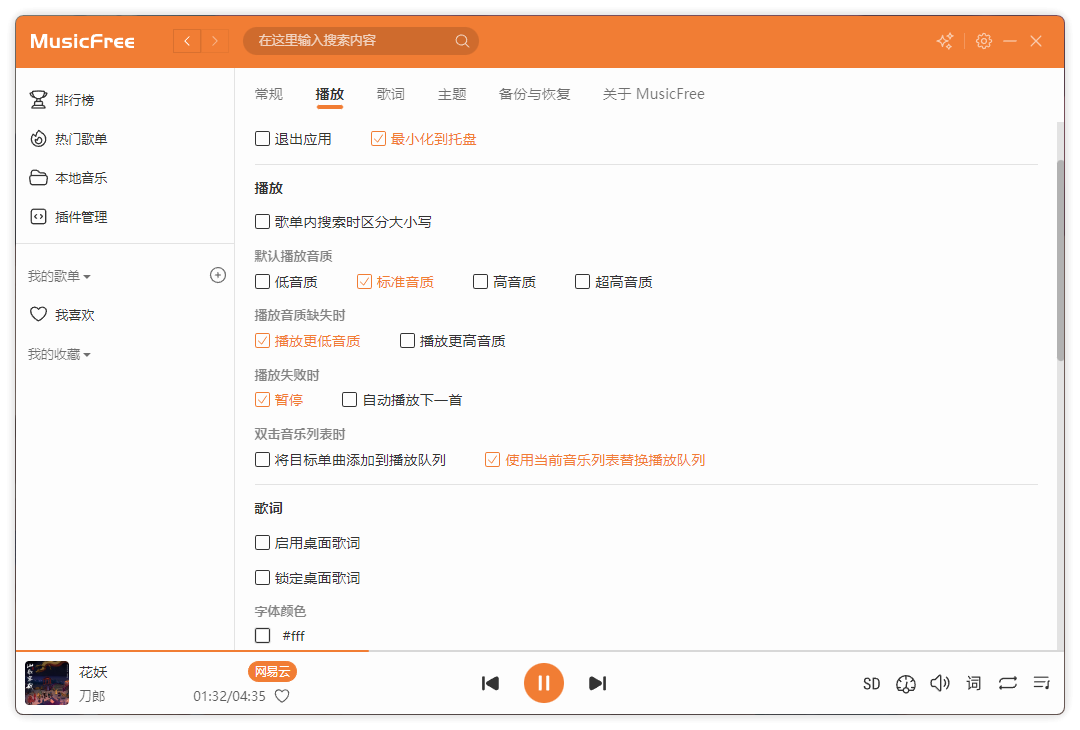1080x730 pixels.
Task: Change SD quality setting
Action: click(x=871, y=684)
